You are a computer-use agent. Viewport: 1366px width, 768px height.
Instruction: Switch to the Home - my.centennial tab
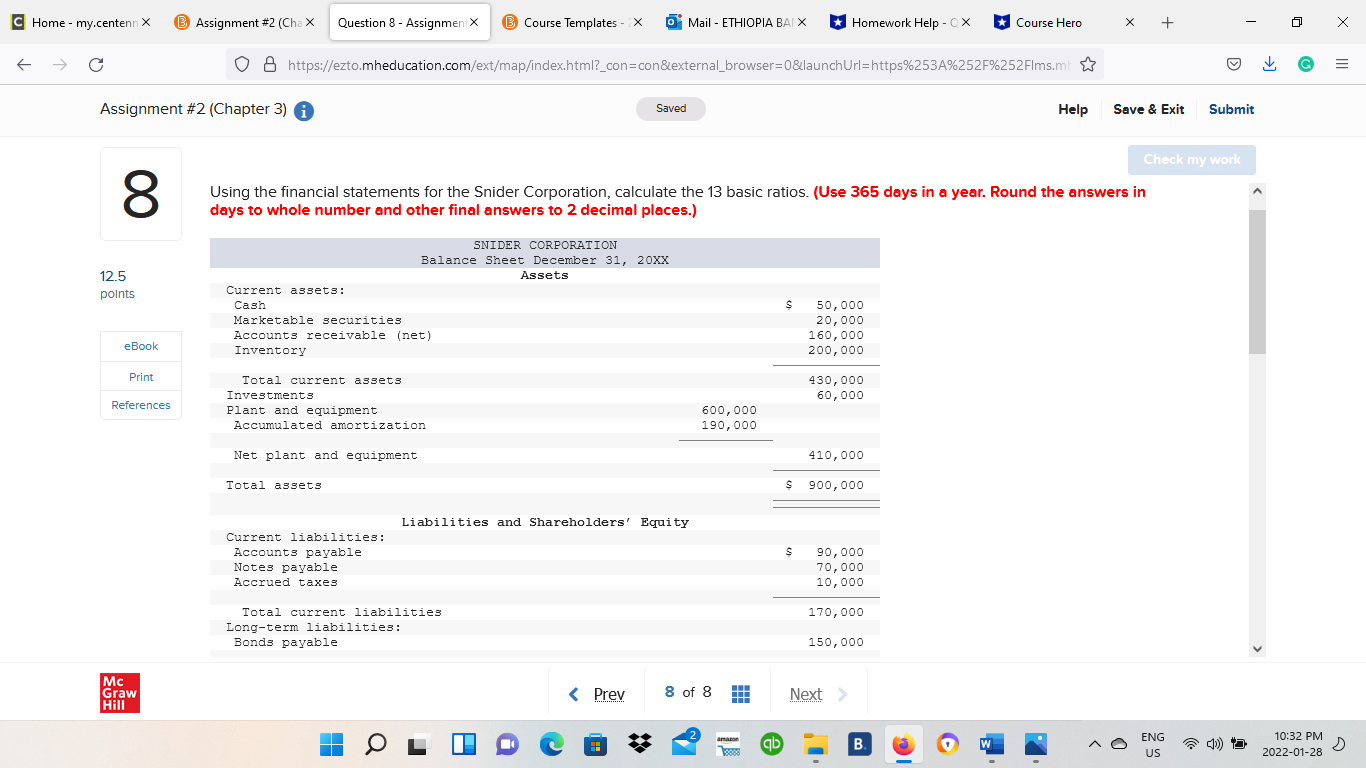[x=81, y=22]
